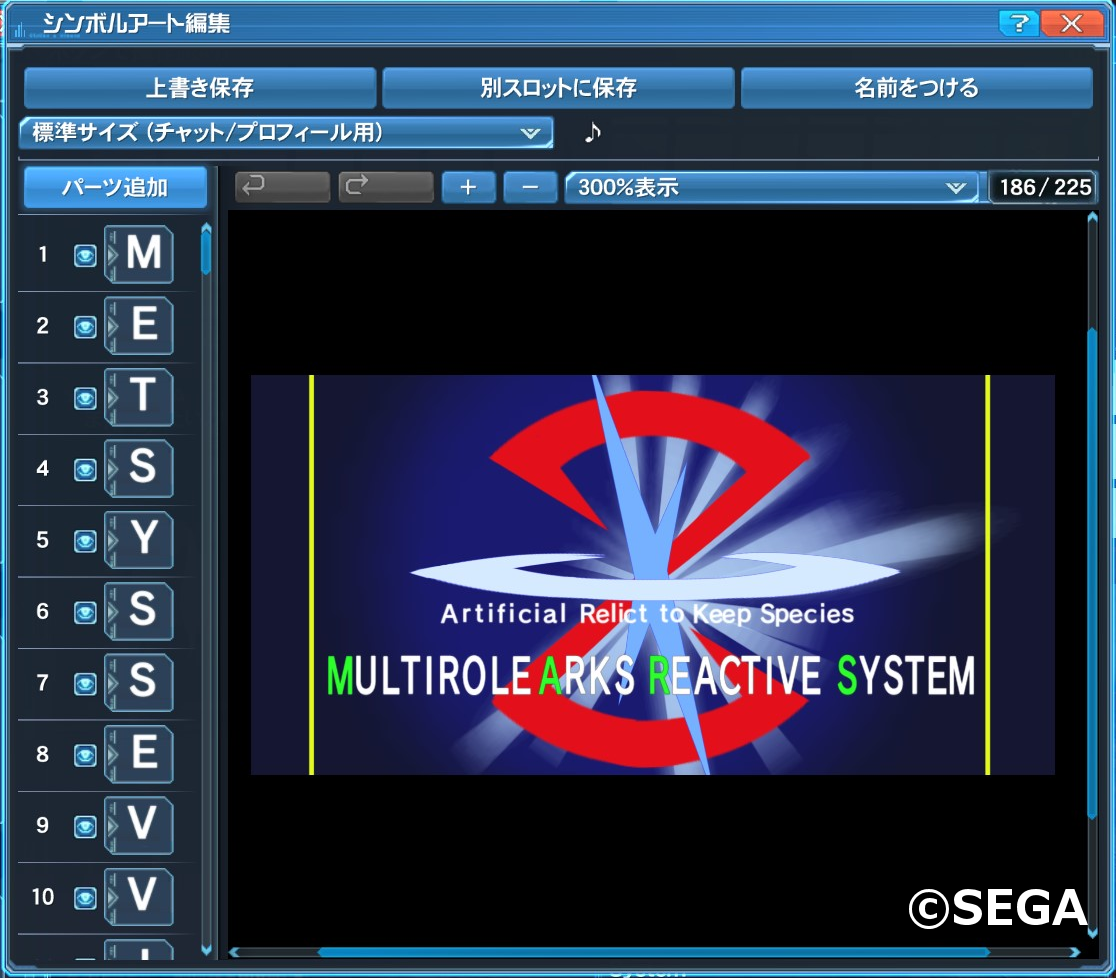Expand layer 7 using its small triangle
This screenshot has height=978, width=1116.
click(x=111, y=683)
